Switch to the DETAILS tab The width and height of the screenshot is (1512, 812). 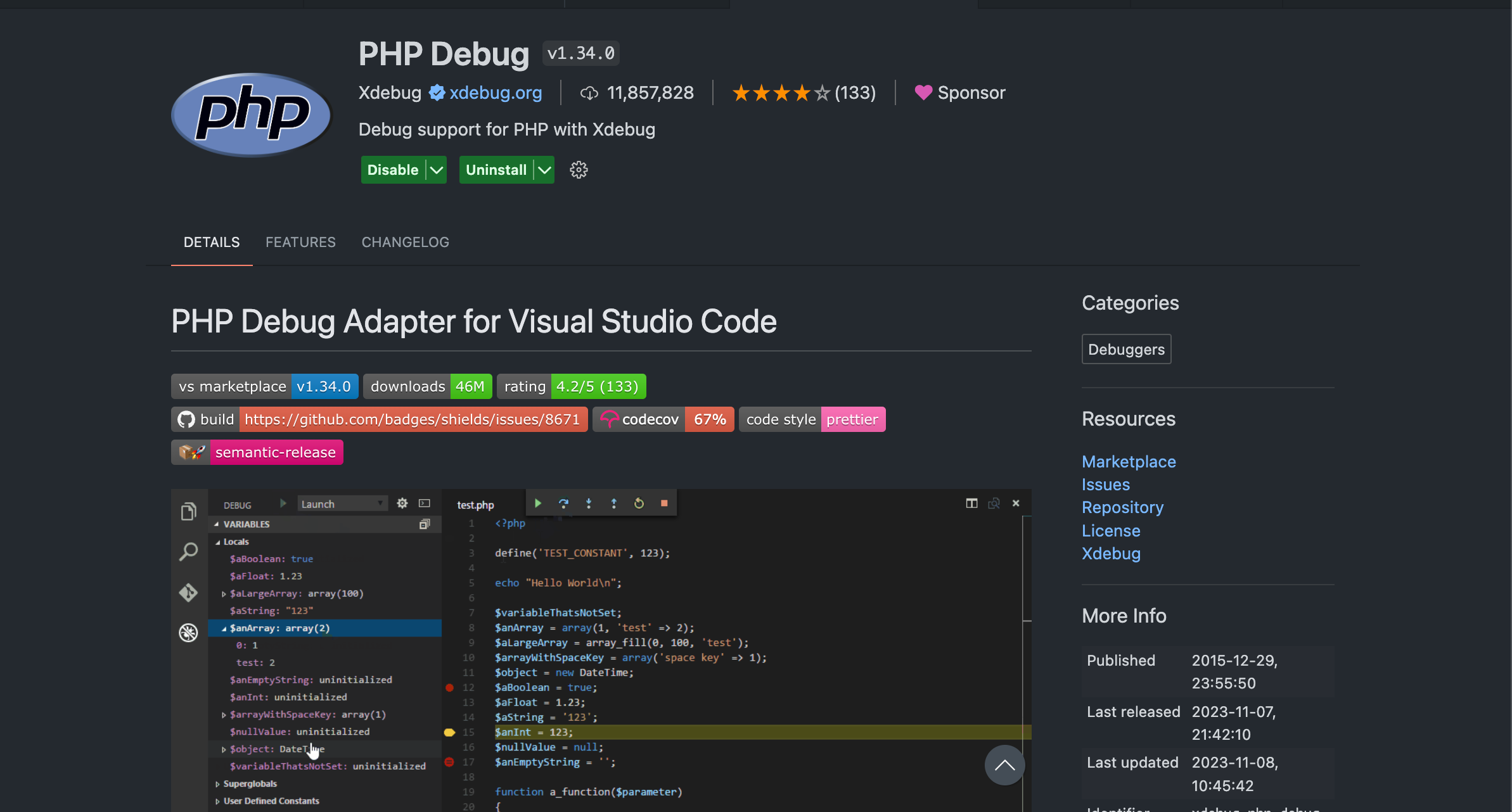pos(212,242)
